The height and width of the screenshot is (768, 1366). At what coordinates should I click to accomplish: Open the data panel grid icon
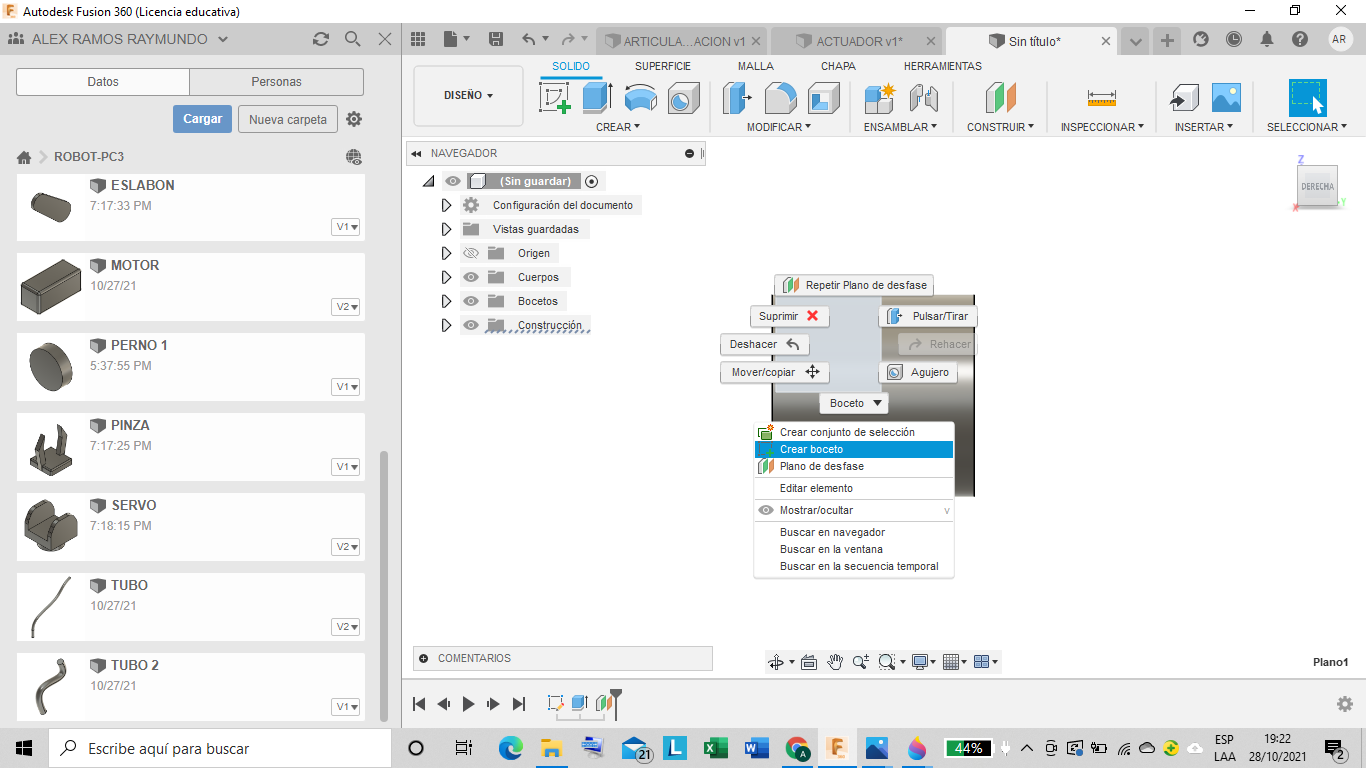(420, 40)
